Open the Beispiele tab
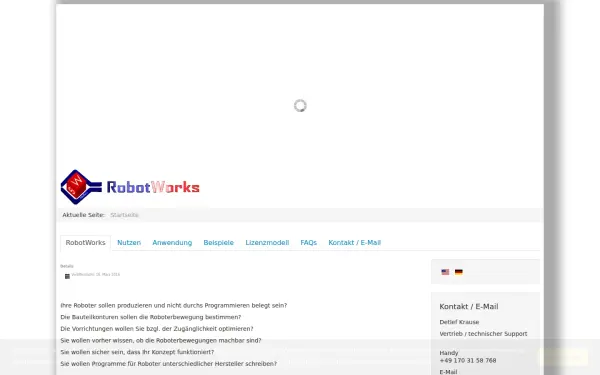 [218, 243]
